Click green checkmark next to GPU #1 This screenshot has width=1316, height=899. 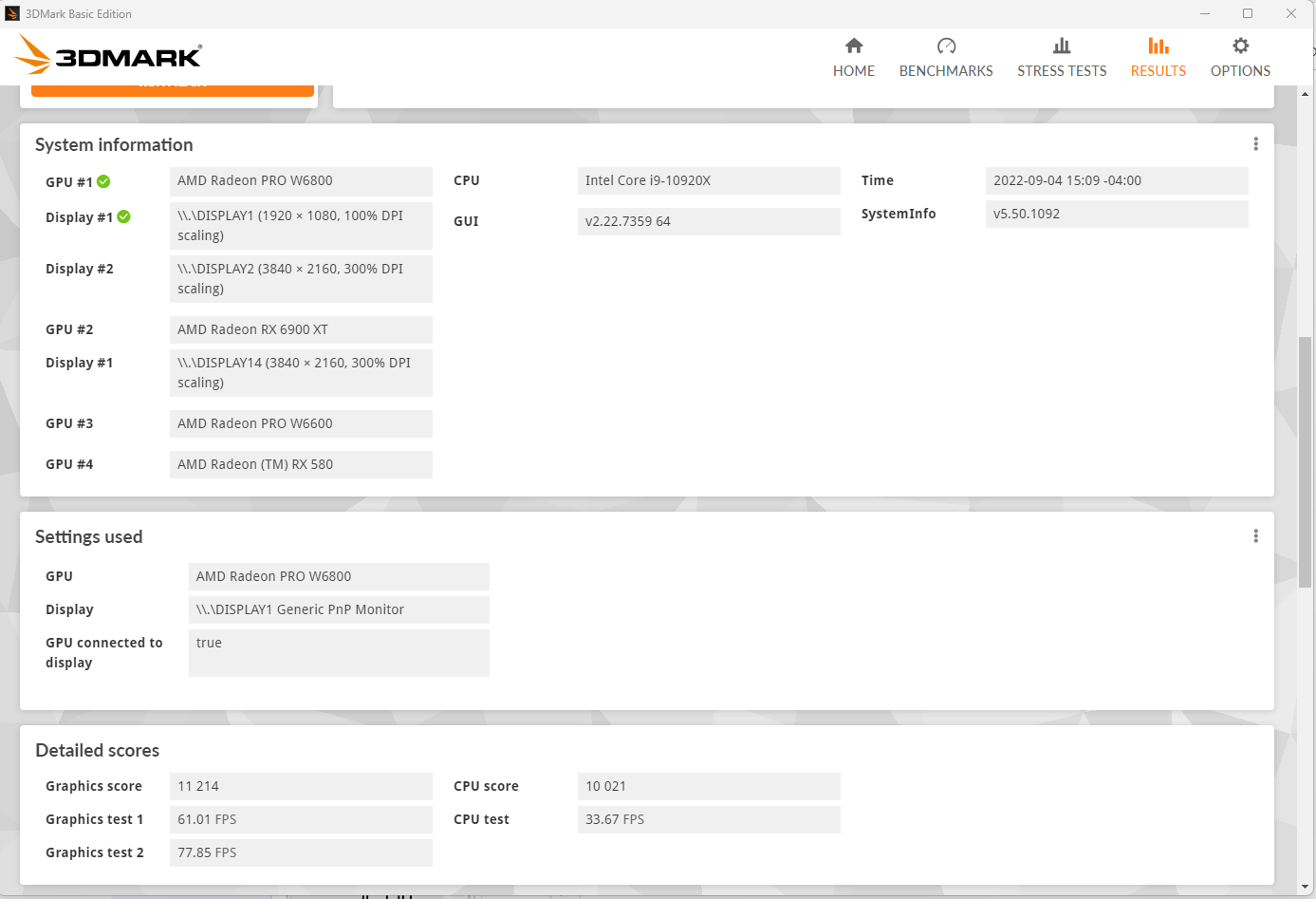[103, 181]
